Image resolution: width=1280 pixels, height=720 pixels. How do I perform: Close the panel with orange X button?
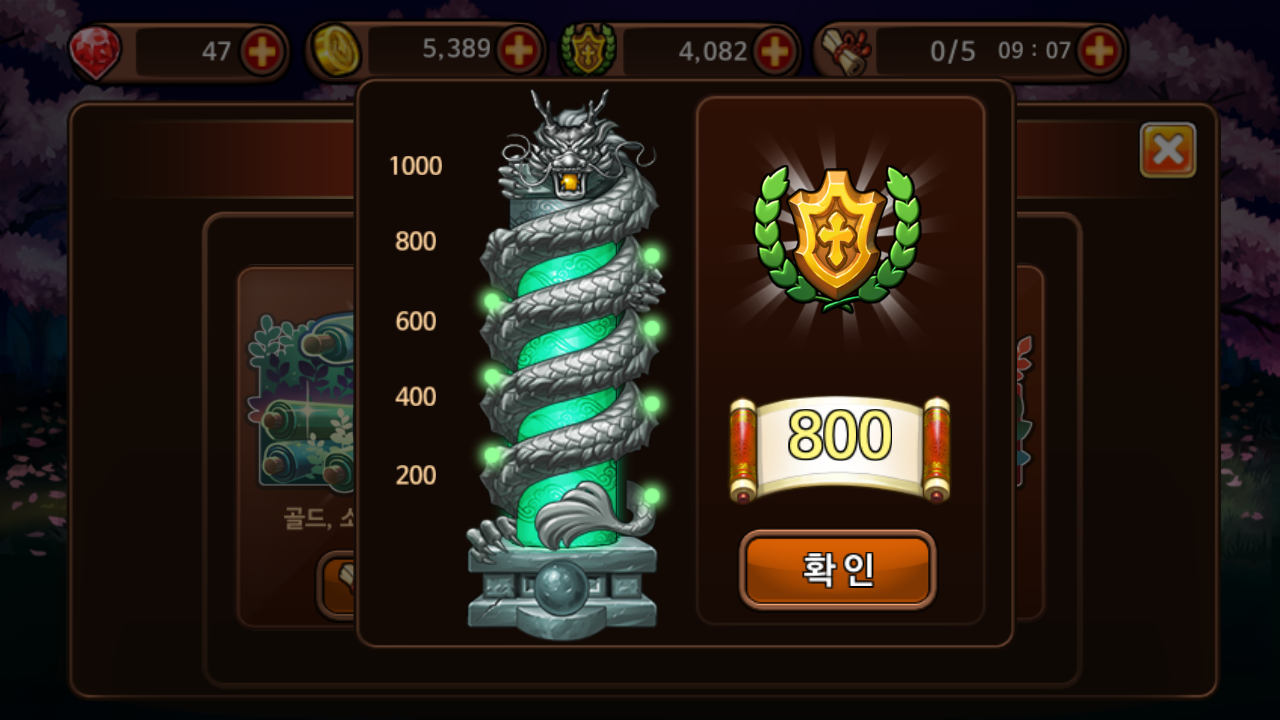(x=1168, y=150)
